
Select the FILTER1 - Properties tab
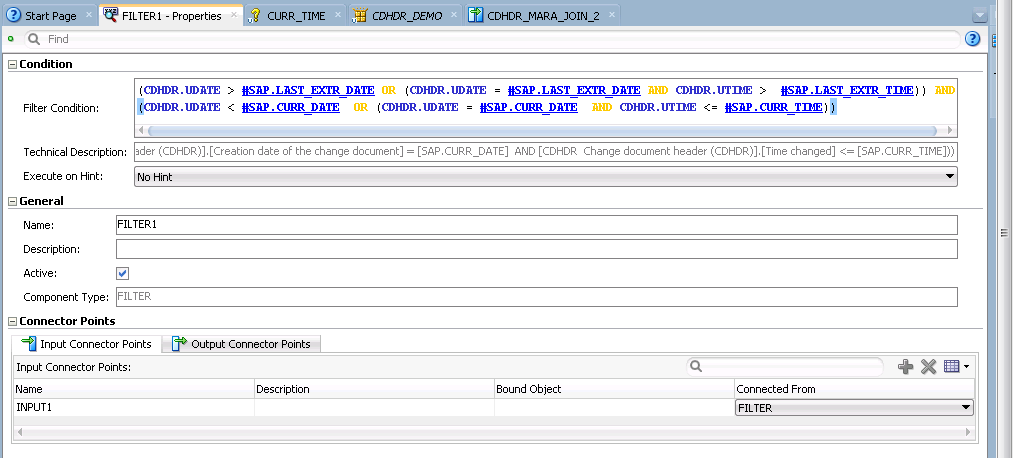tap(171, 16)
